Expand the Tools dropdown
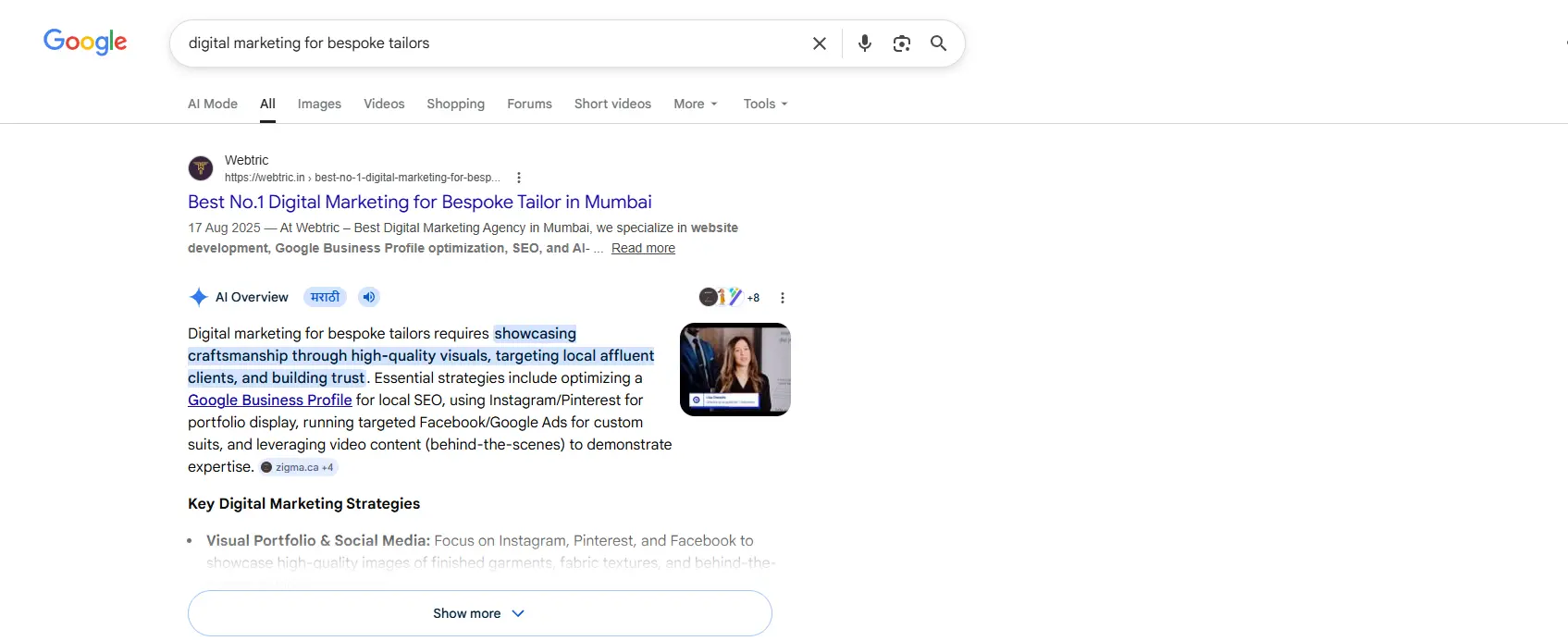 point(765,104)
